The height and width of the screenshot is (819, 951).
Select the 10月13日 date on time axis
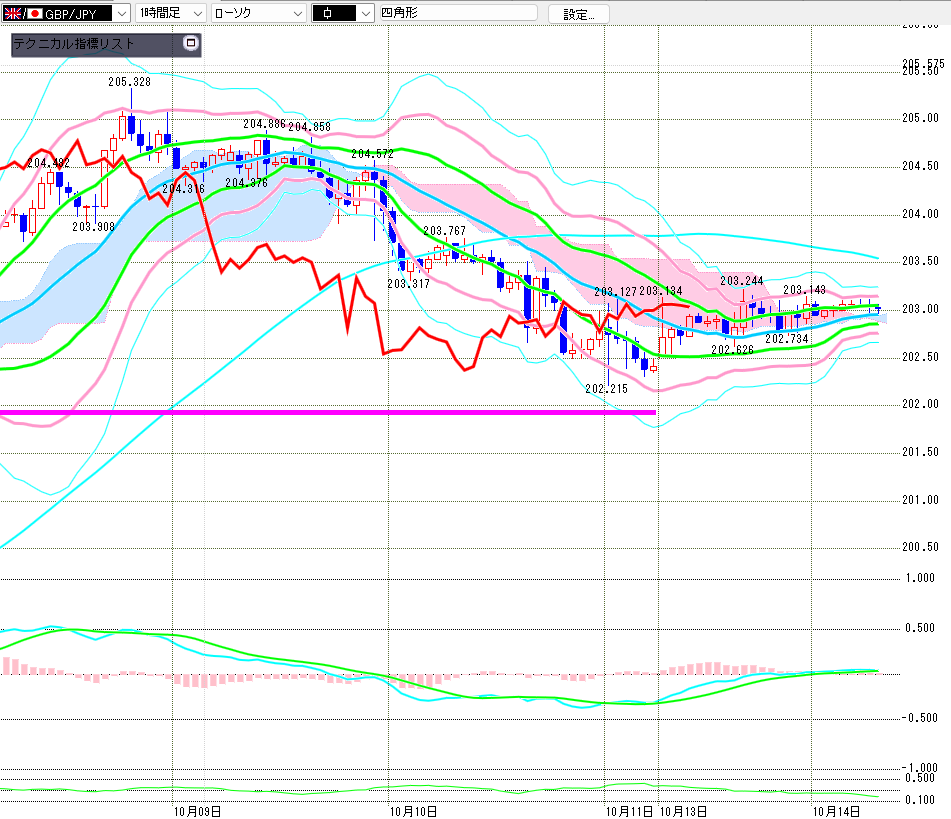pyautogui.click(x=684, y=809)
